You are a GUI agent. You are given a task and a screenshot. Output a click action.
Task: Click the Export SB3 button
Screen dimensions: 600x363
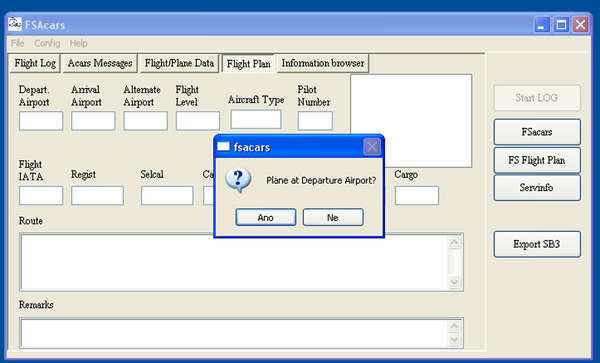coord(537,244)
